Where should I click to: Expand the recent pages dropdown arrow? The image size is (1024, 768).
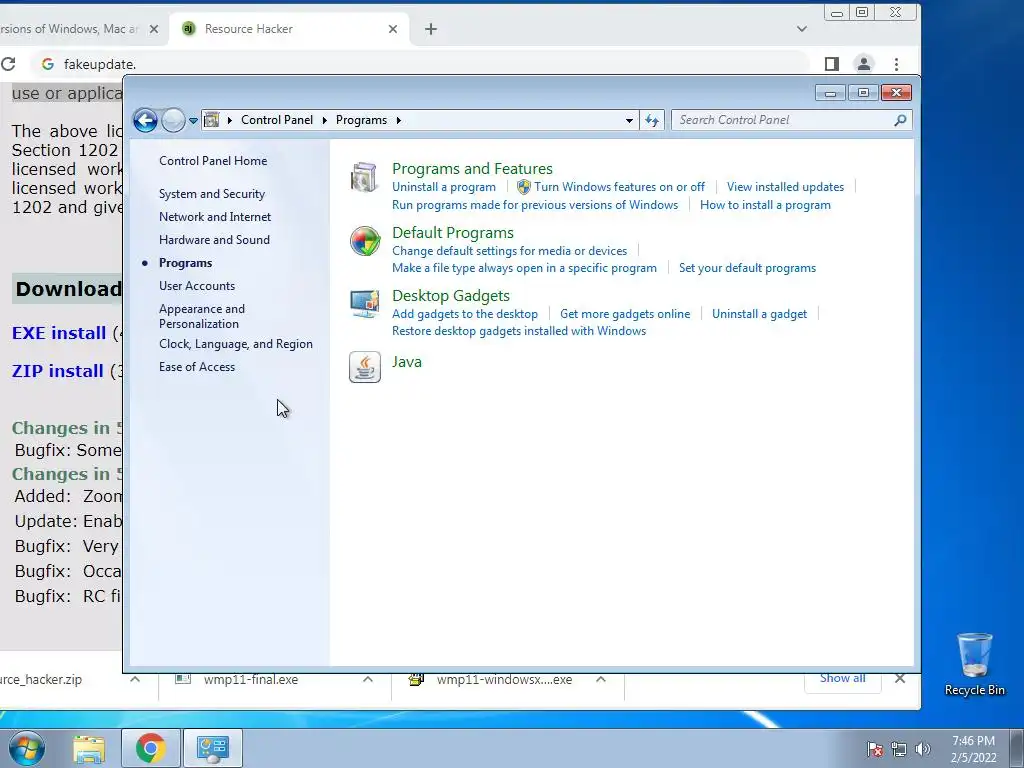click(193, 121)
